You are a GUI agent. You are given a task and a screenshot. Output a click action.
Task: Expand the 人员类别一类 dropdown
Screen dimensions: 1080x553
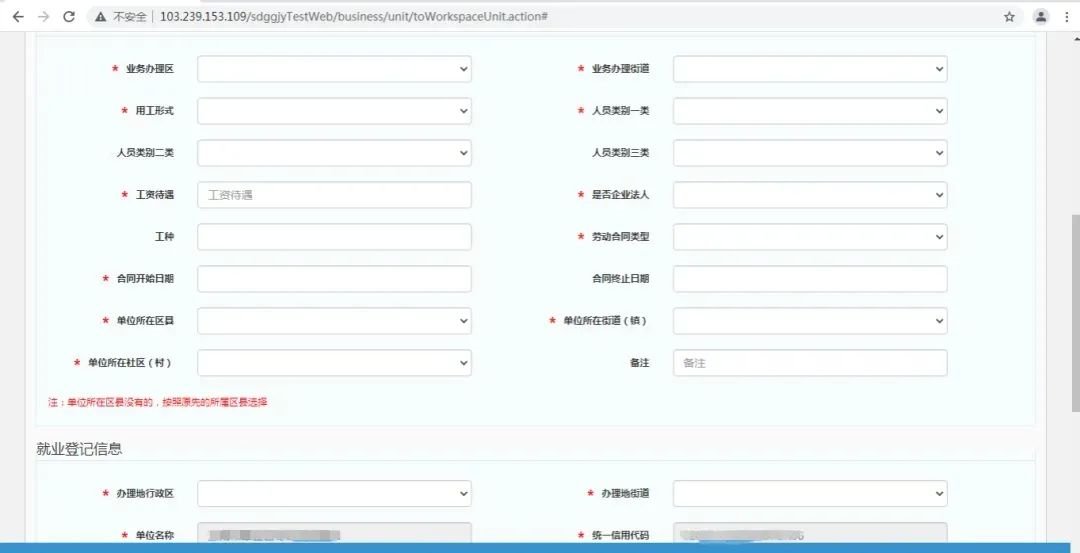810,111
